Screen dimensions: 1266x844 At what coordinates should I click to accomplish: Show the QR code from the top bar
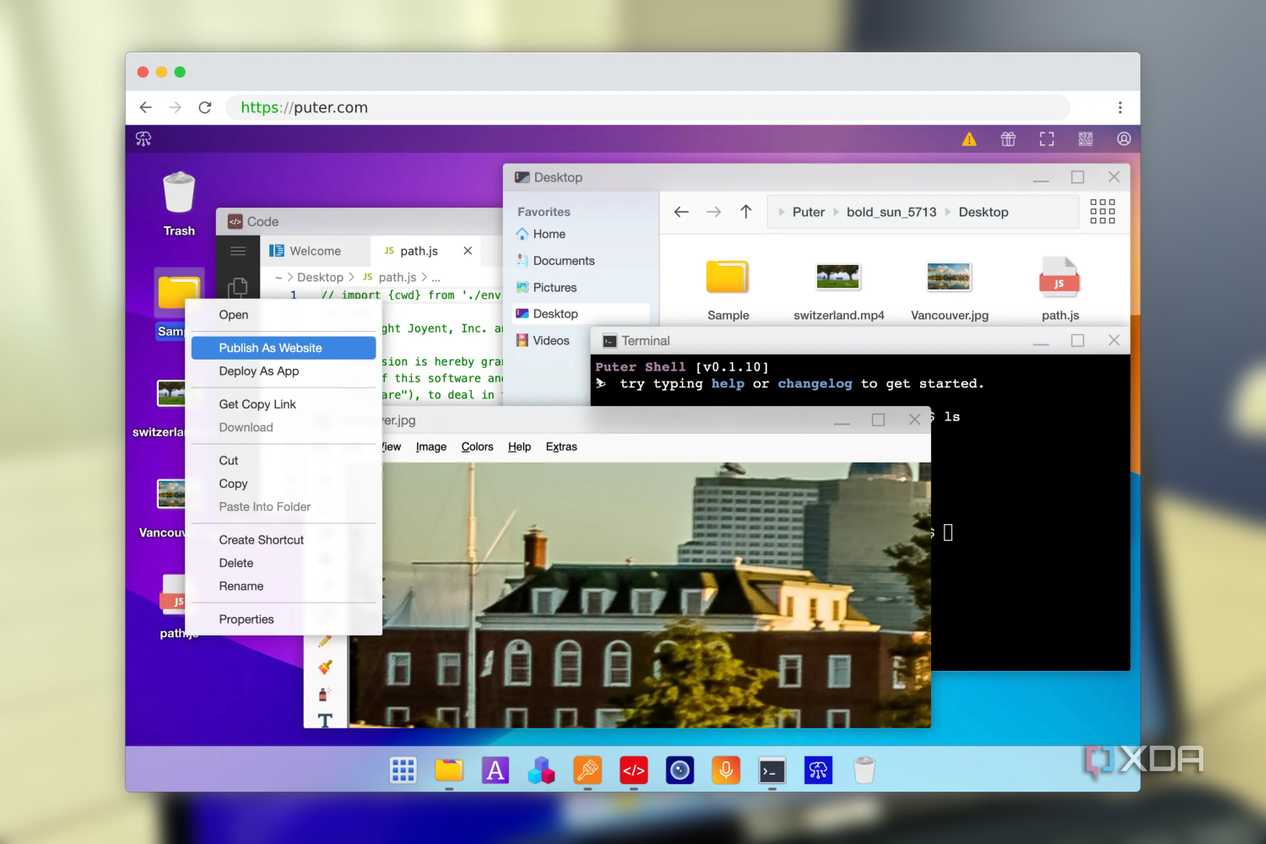pyautogui.click(x=1085, y=139)
